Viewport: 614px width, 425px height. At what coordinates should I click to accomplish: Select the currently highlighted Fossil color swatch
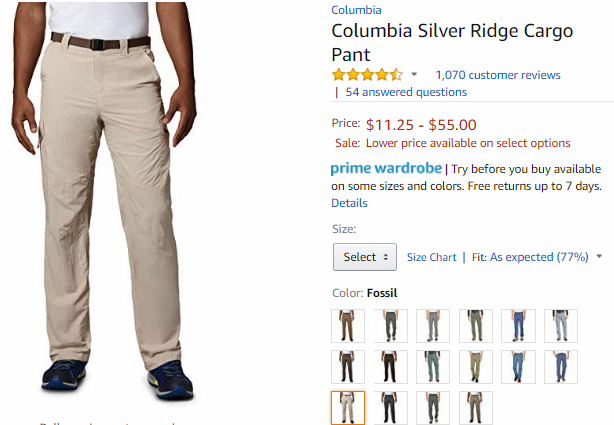click(x=348, y=408)
